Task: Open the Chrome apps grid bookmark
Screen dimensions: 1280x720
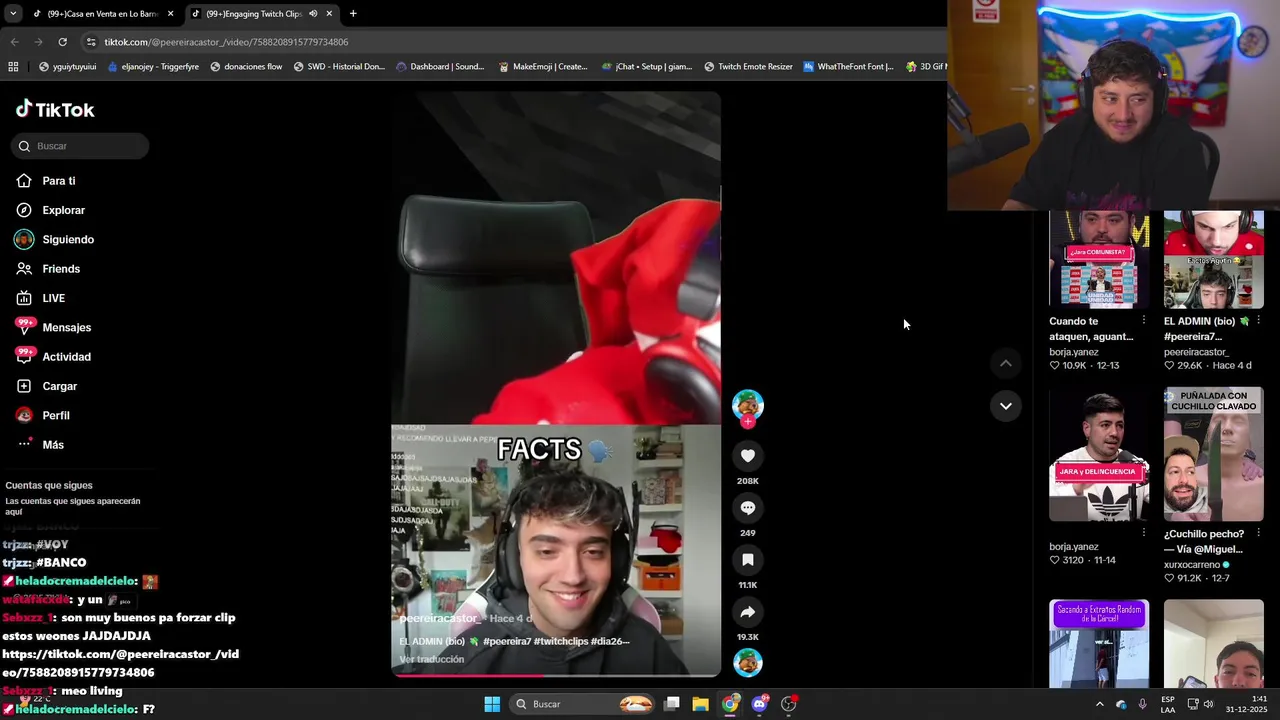Action: click(13, 67)
